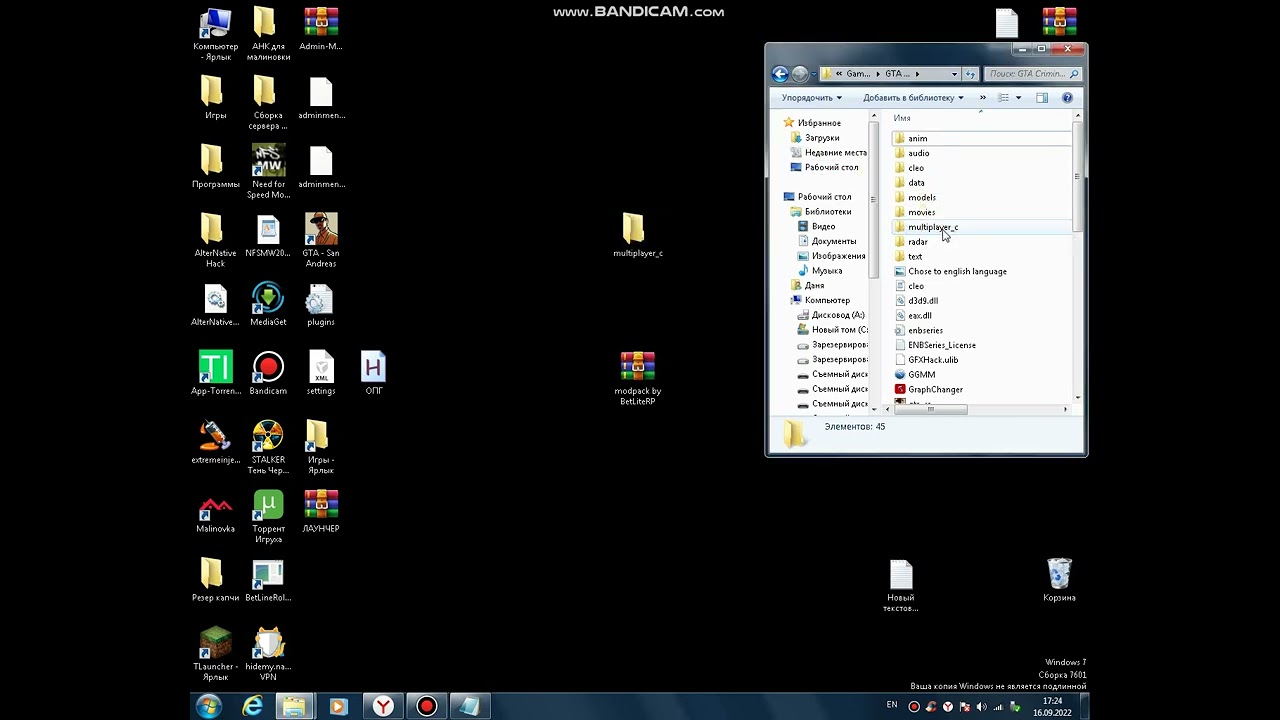Open the view options dropdown arrow
Screen dimensions: 1280x720
[x=1018, y=98]
